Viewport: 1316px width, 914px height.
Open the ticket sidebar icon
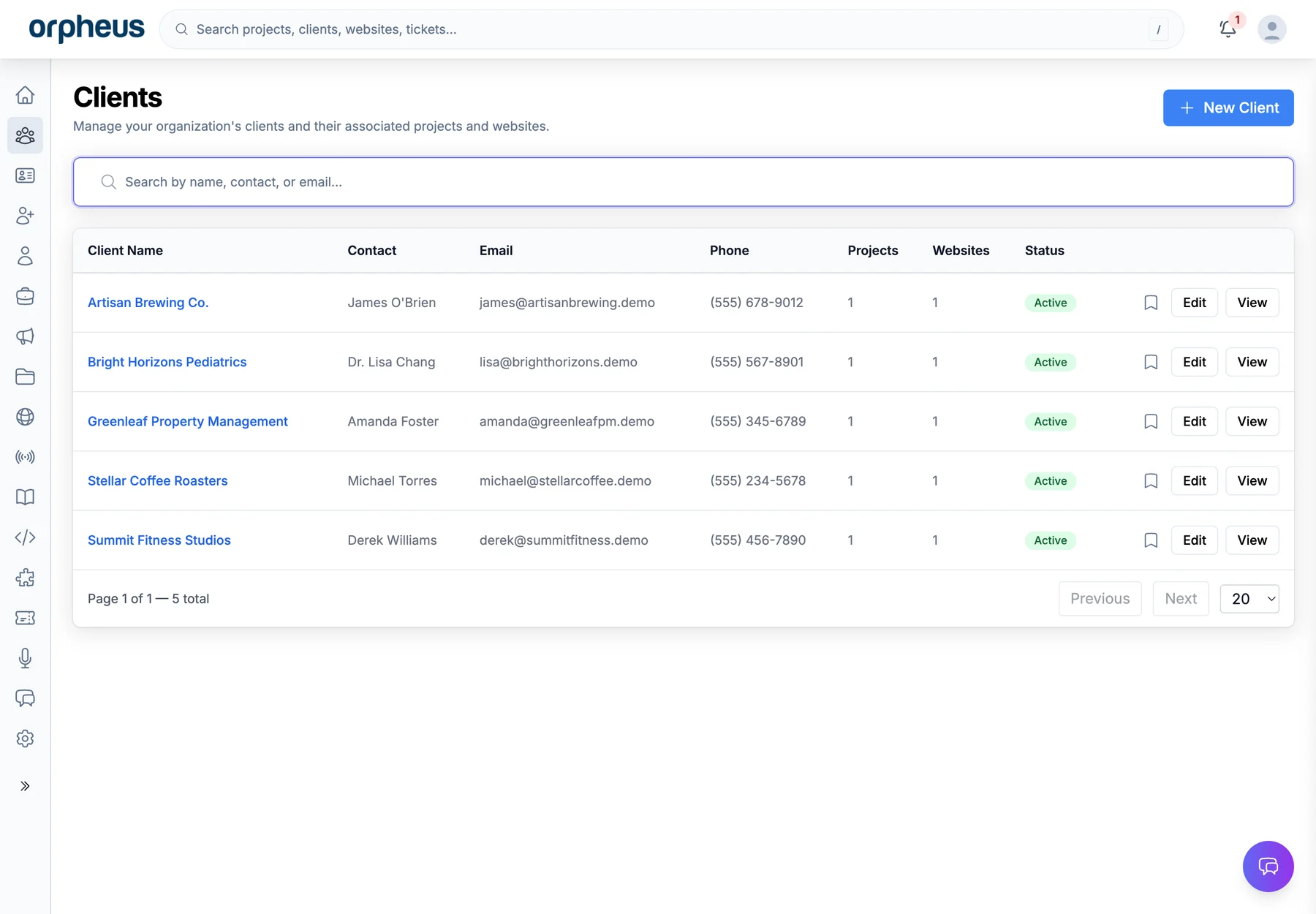pyautogui.click(x=25, y=618)
